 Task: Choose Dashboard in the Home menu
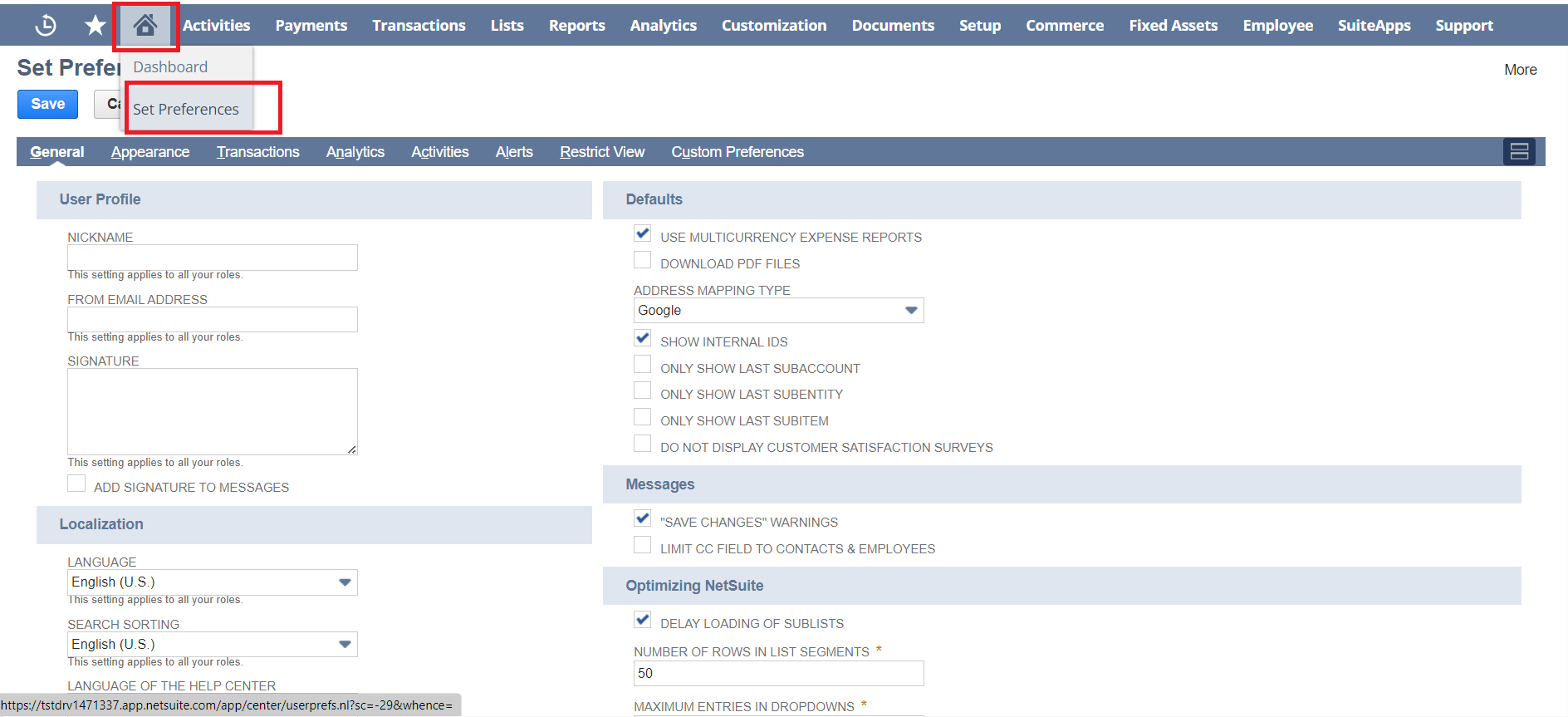[x=170, y=67]
